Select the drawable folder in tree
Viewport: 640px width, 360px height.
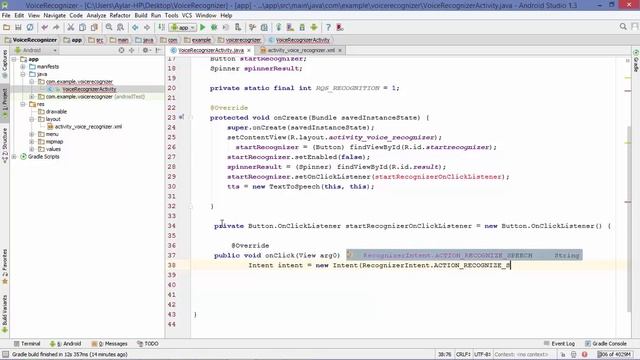[52, 111]
